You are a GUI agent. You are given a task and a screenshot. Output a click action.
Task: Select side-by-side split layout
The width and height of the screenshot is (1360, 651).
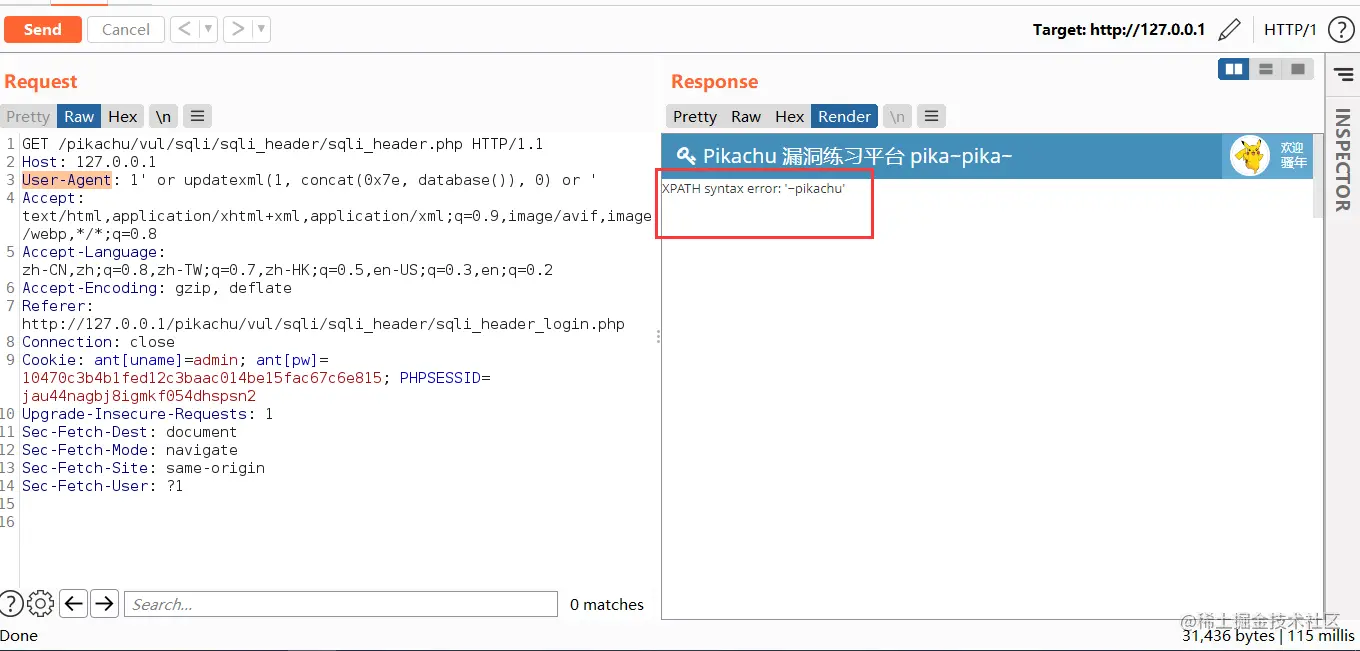pos(1233,69)
